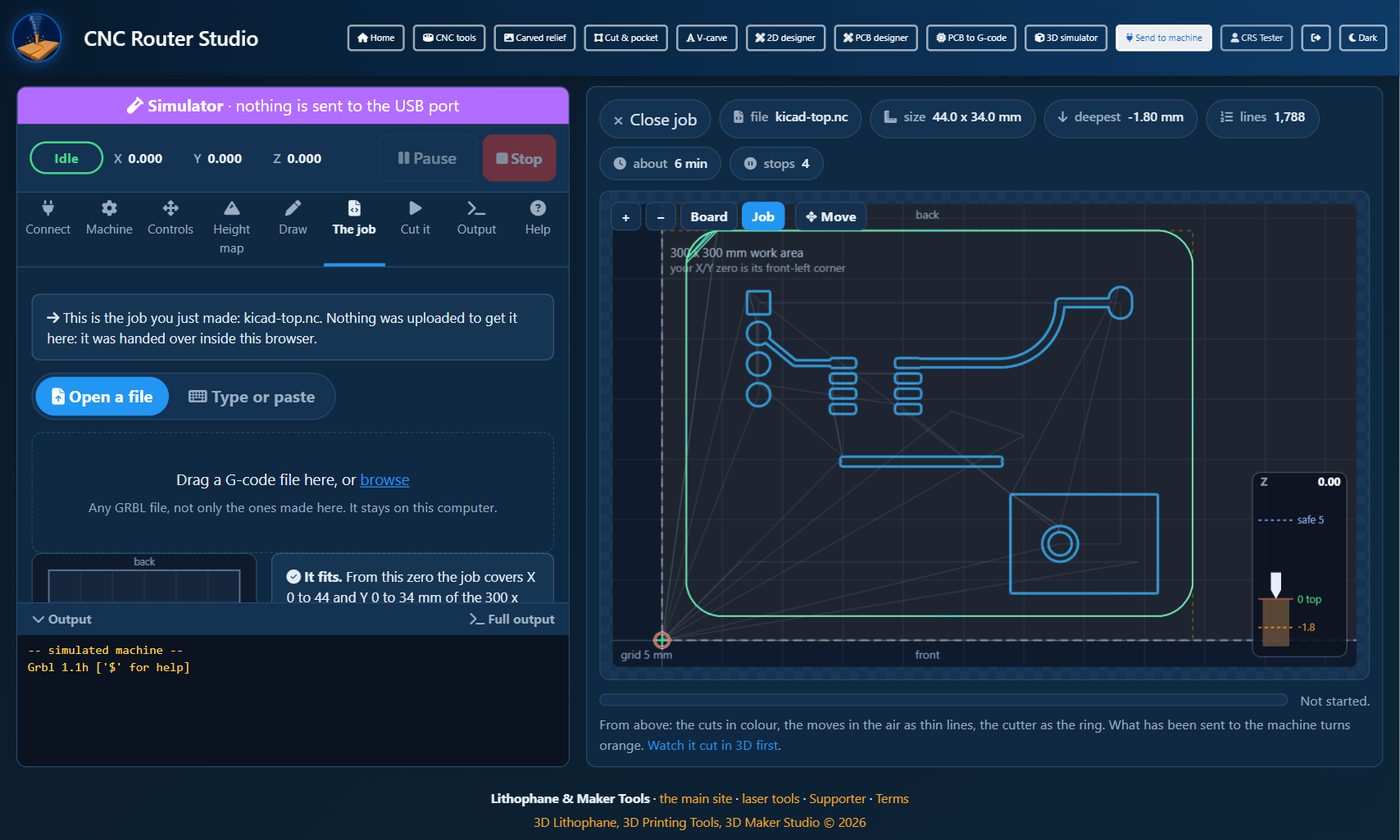Collapse the Output console panel
1400x840 pixels.
coord(62,619)
